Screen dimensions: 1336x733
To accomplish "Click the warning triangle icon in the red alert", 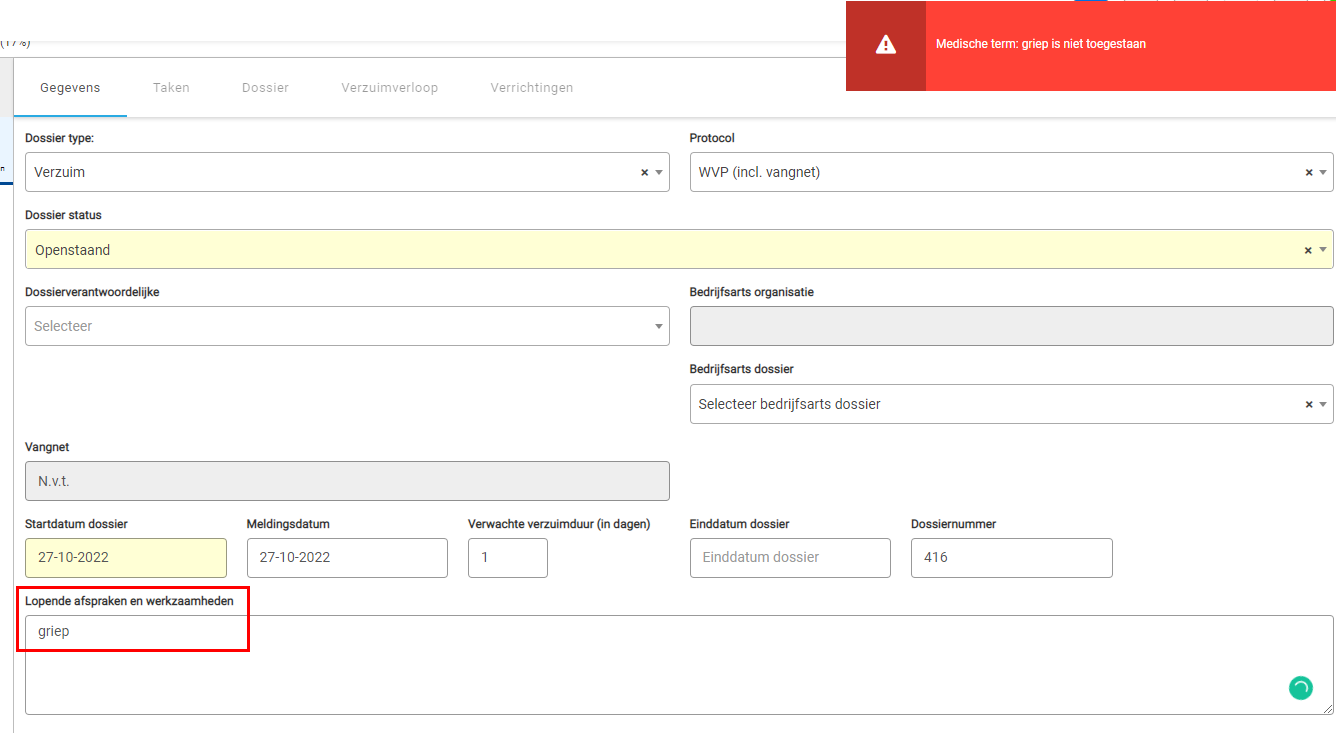I will [x=886, y=44].
